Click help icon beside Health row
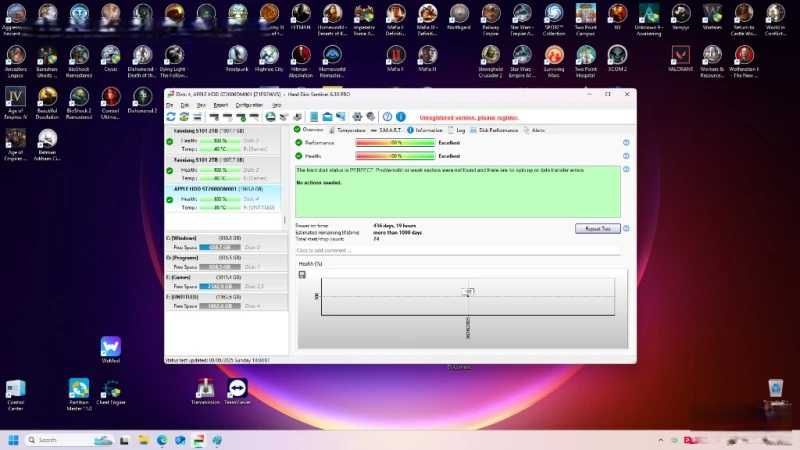 pos(626,156)
